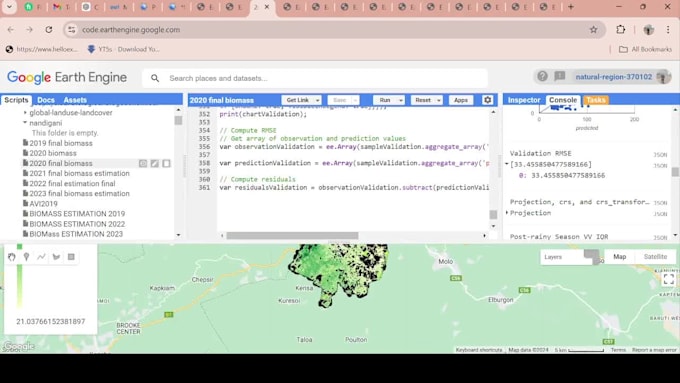Select the draw line tool
Screen dimensions: 680x383
click(41, 257)
